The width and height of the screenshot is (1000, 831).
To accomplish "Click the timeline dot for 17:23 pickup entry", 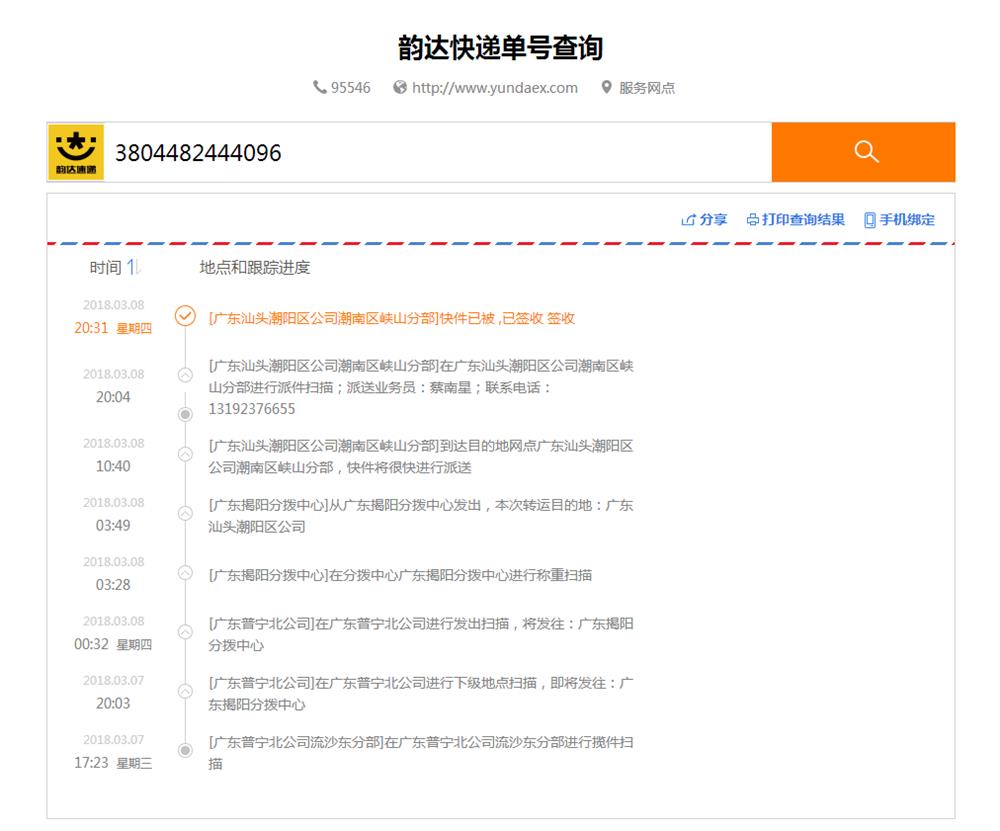I will coord(185,750).
